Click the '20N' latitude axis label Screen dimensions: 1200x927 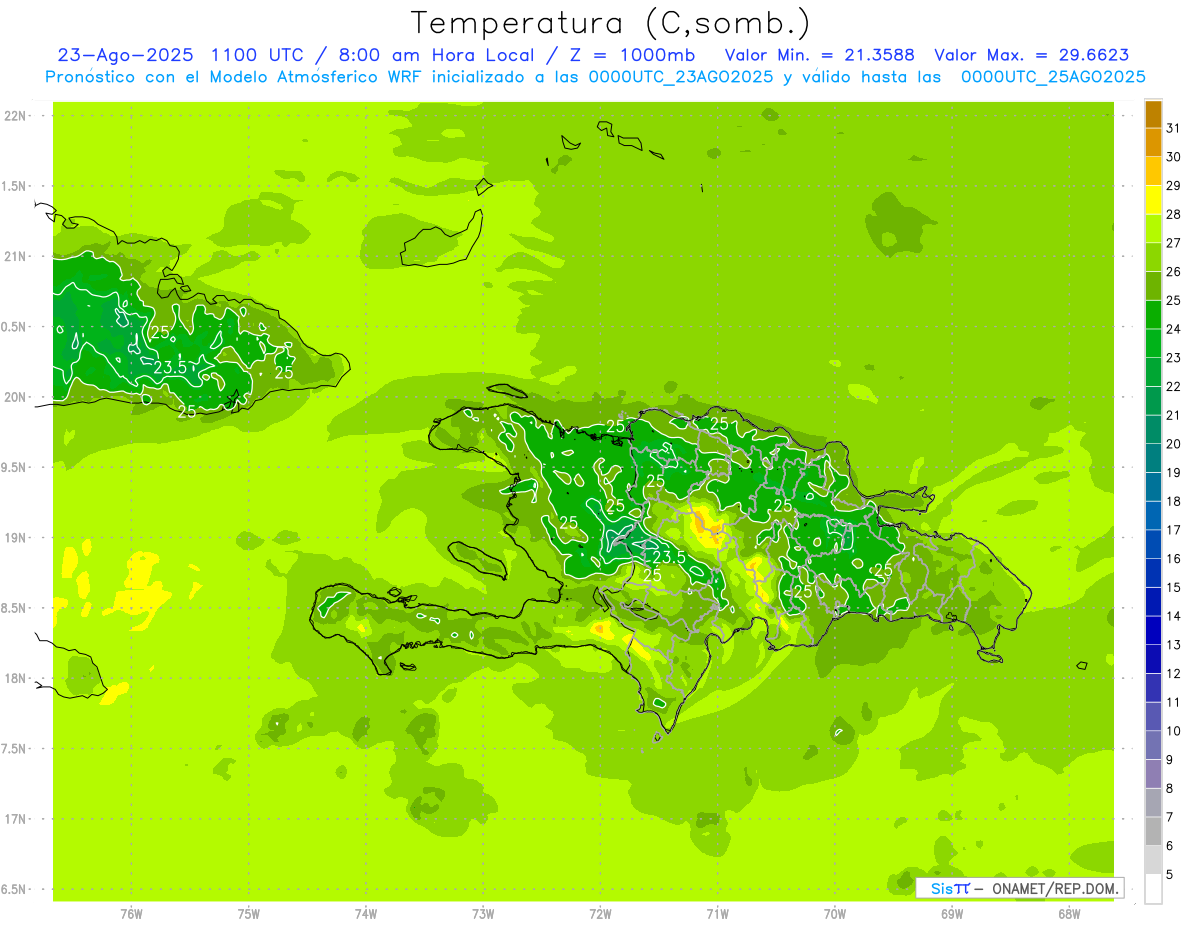coord(16,397)
